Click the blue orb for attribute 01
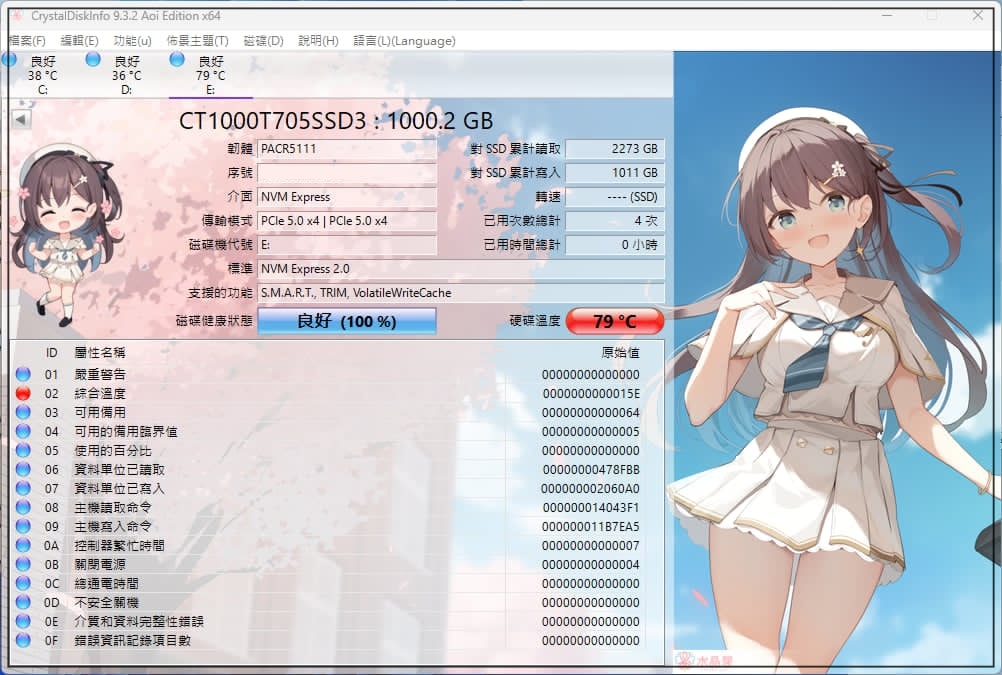The width and height of the screenshot is (1002, 675). tap(23, 374)
